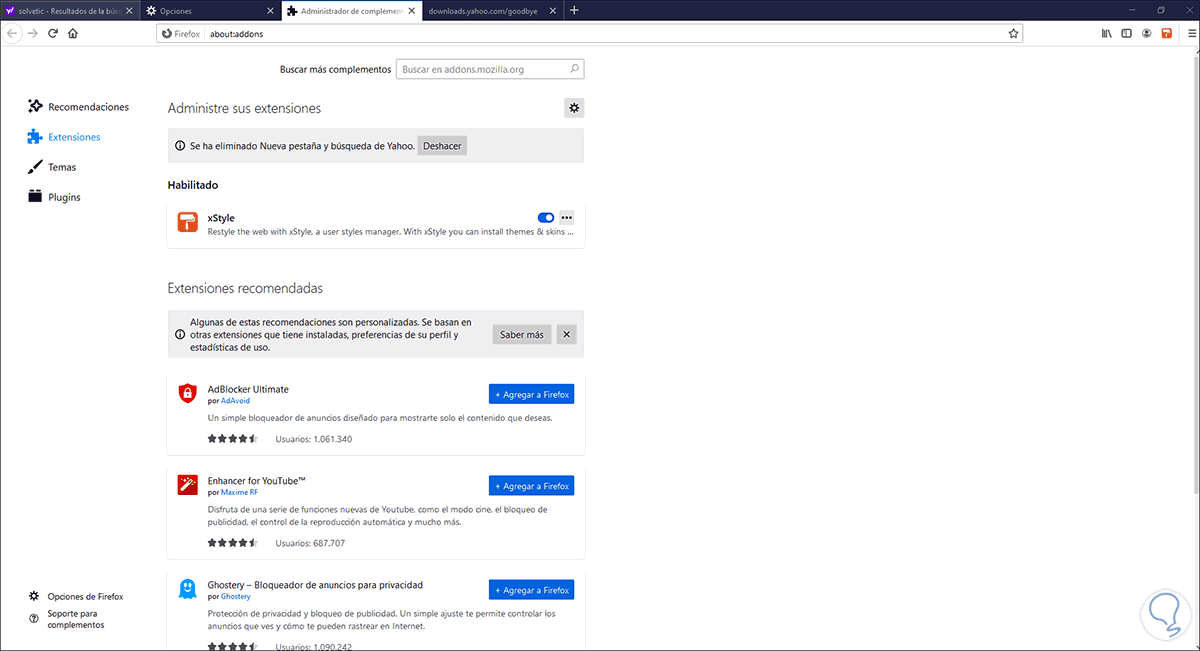
Task: Close the Opciones tab
Action: 272,10
